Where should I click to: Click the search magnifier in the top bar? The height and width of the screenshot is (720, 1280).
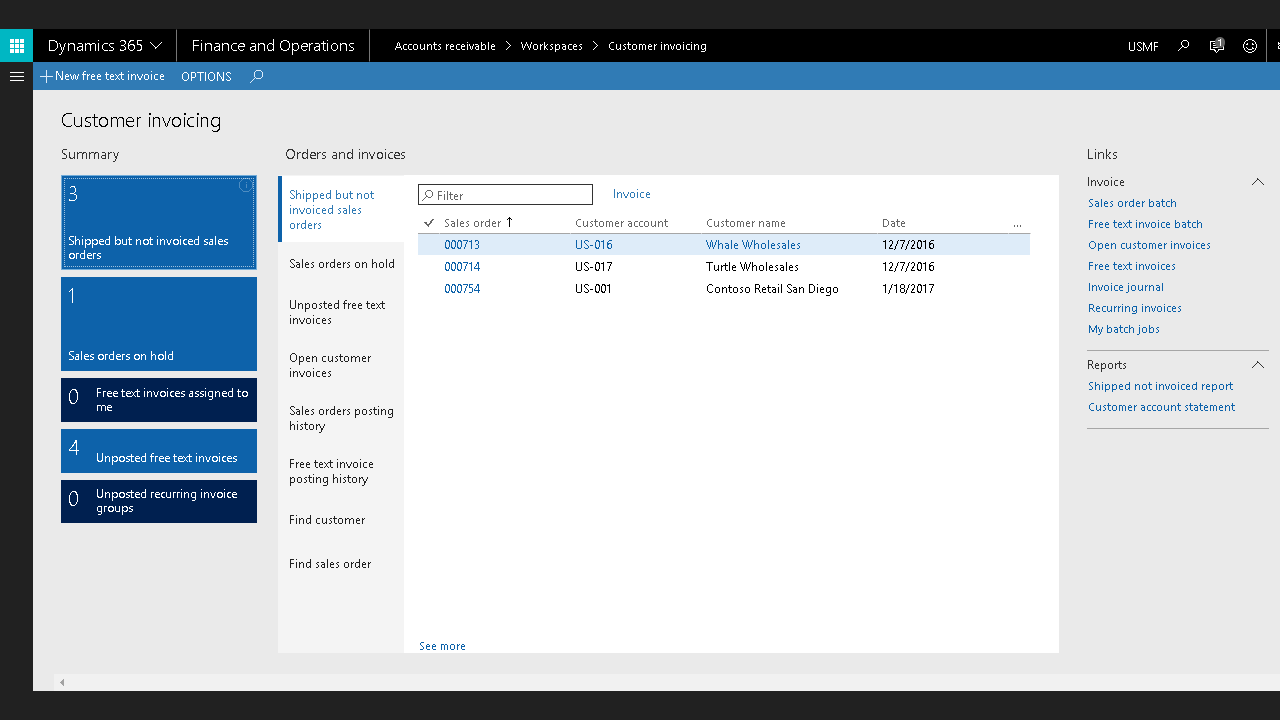(1184, 46)
